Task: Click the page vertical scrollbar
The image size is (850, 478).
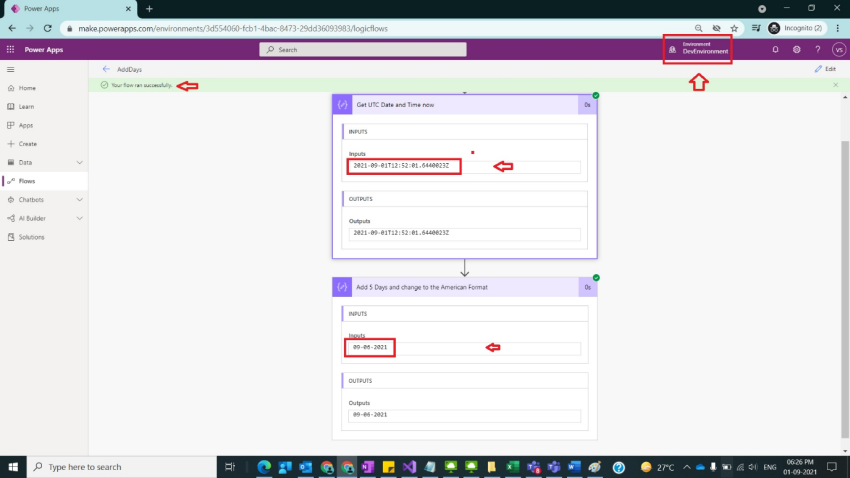Action: [845, 289]
